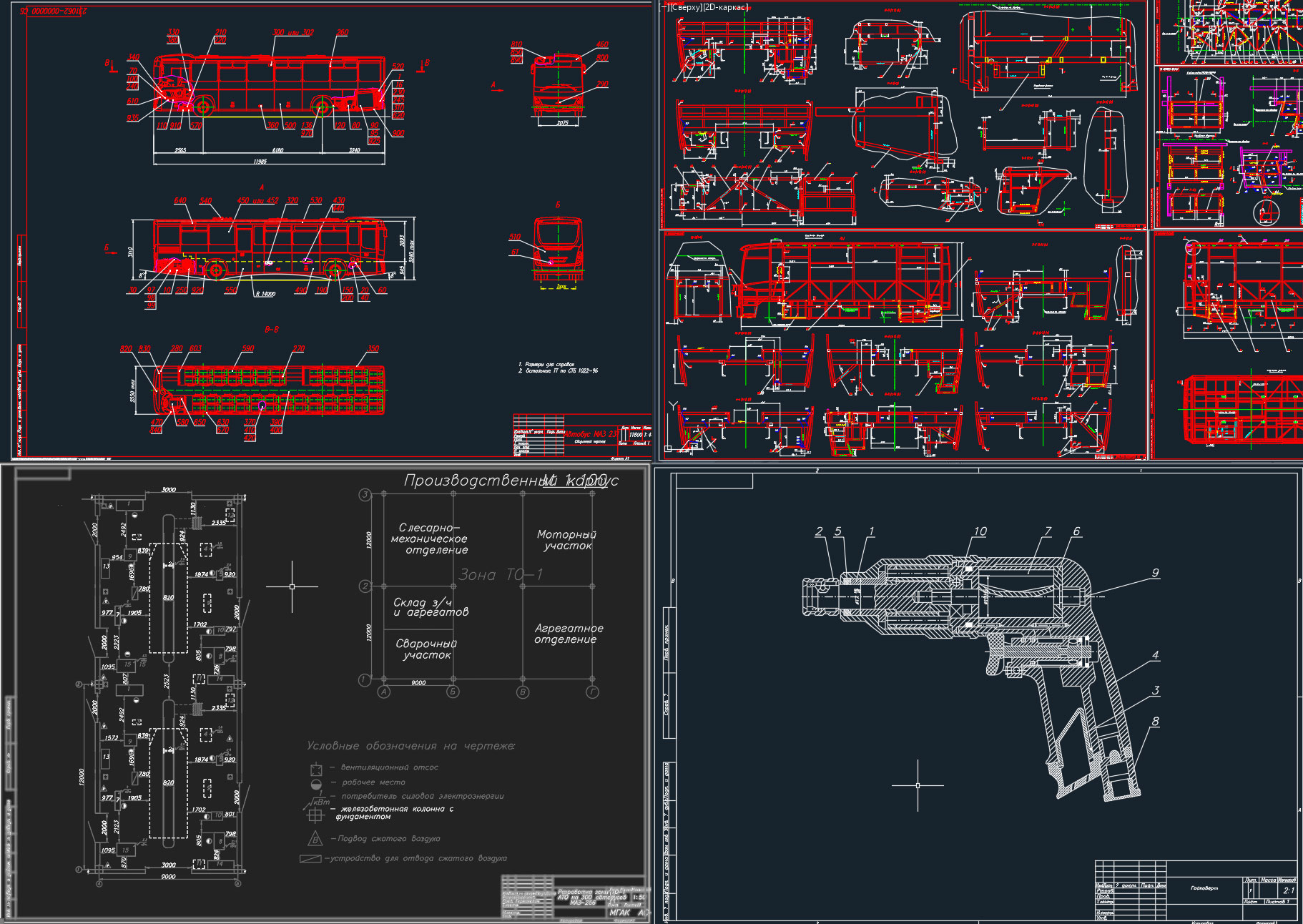This screenshot has width=1303, height=924.
Task: Select the 'рабочее место' legend text
Action: pos(373,782)
